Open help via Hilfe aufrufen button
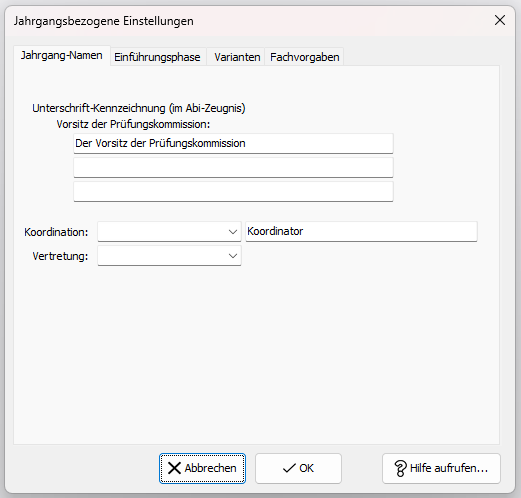This screenshot has height=498, width=521. 441,468
